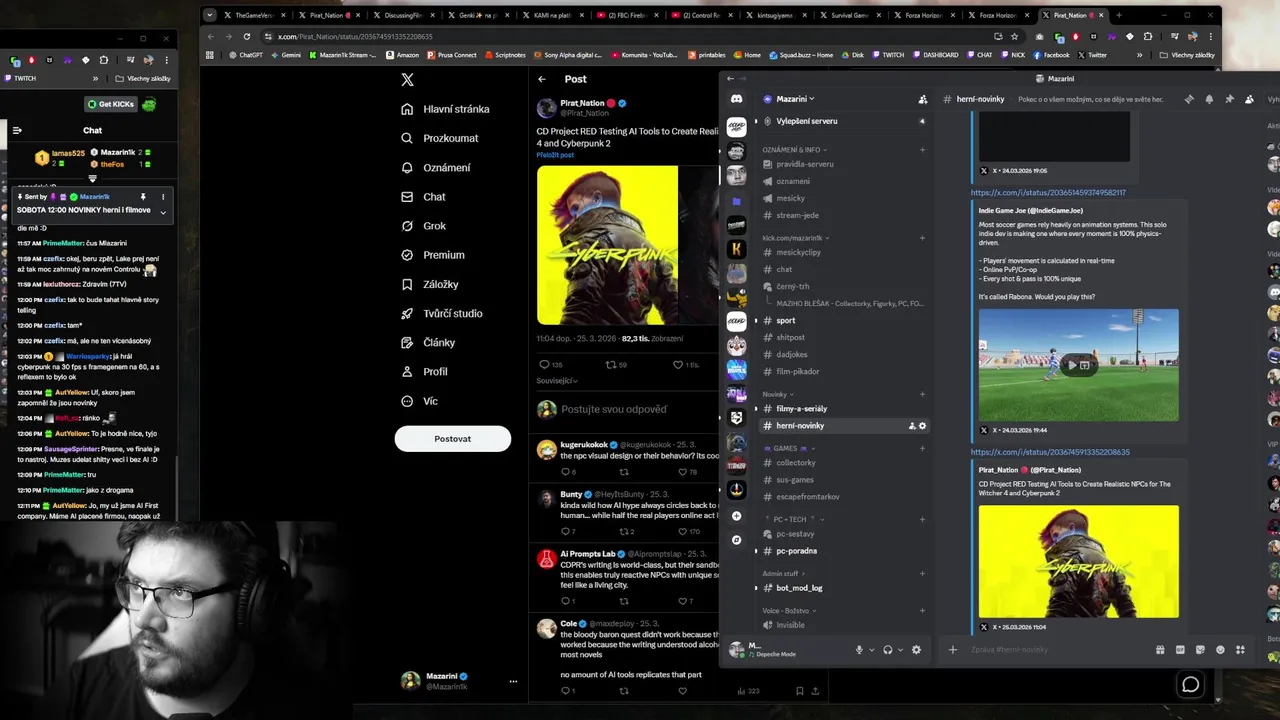Open Discord threads icon in channel header
1280x720 pixels.
click(x=1189, y=99)
